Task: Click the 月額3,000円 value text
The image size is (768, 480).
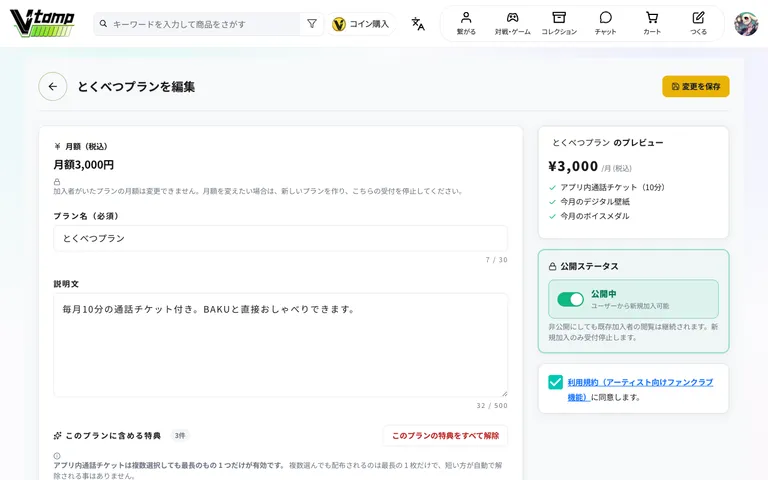Action: [84, 165]
